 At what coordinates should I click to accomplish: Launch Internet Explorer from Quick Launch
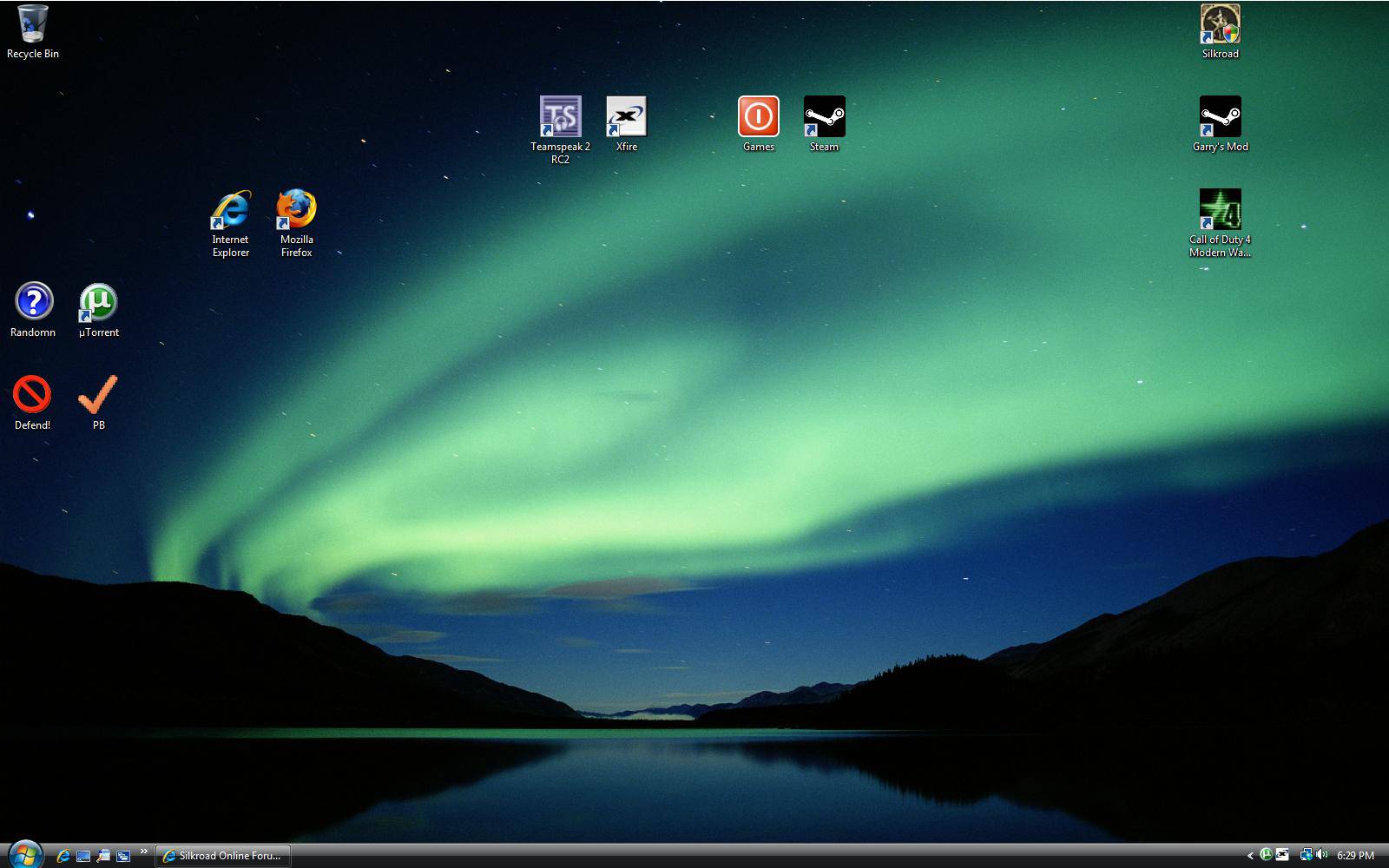coord(63,856)
